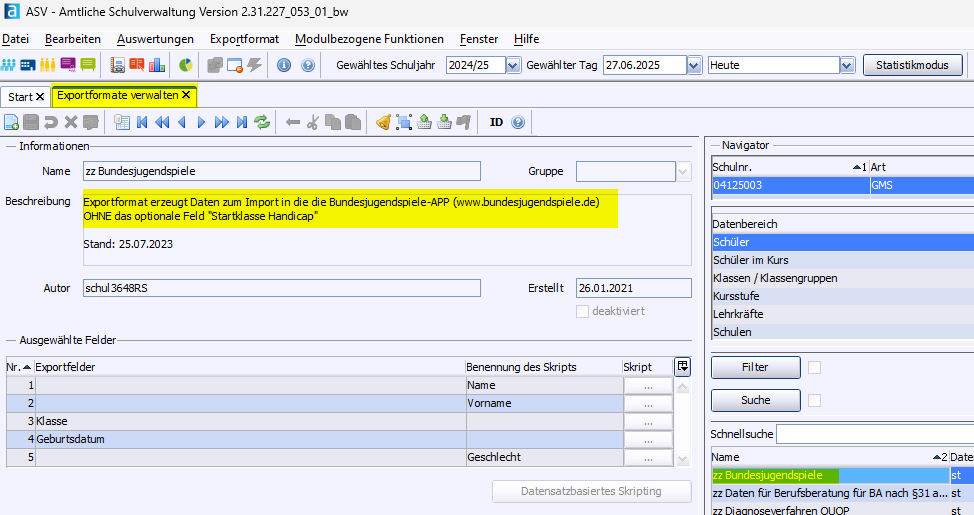
Task: Open the Gewähltes Schuljahr dropdown
Action: click(x=513, y=65)
